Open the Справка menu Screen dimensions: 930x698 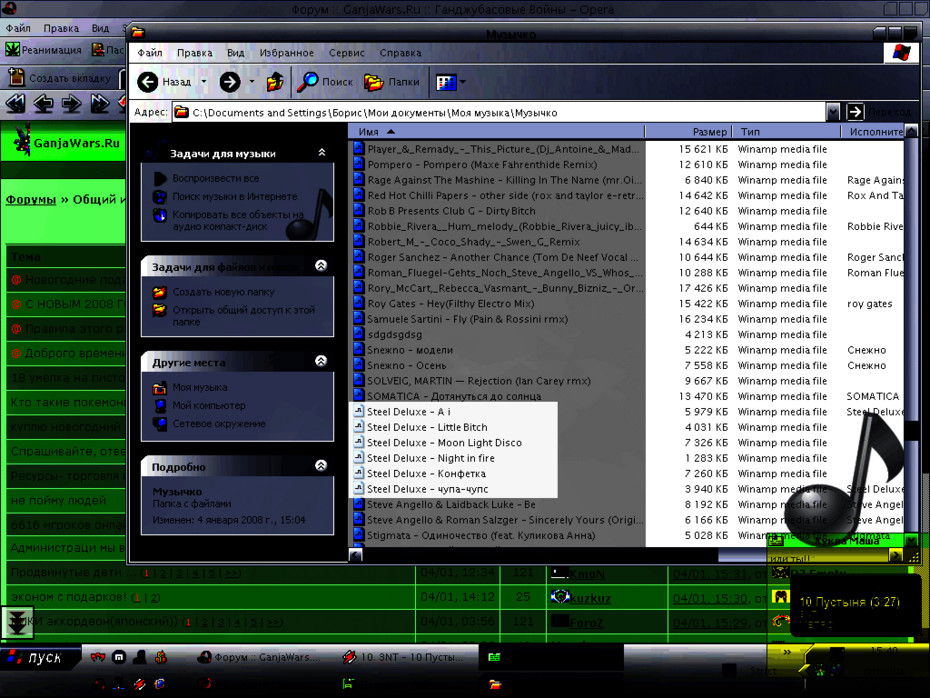[x=400, y=53]
